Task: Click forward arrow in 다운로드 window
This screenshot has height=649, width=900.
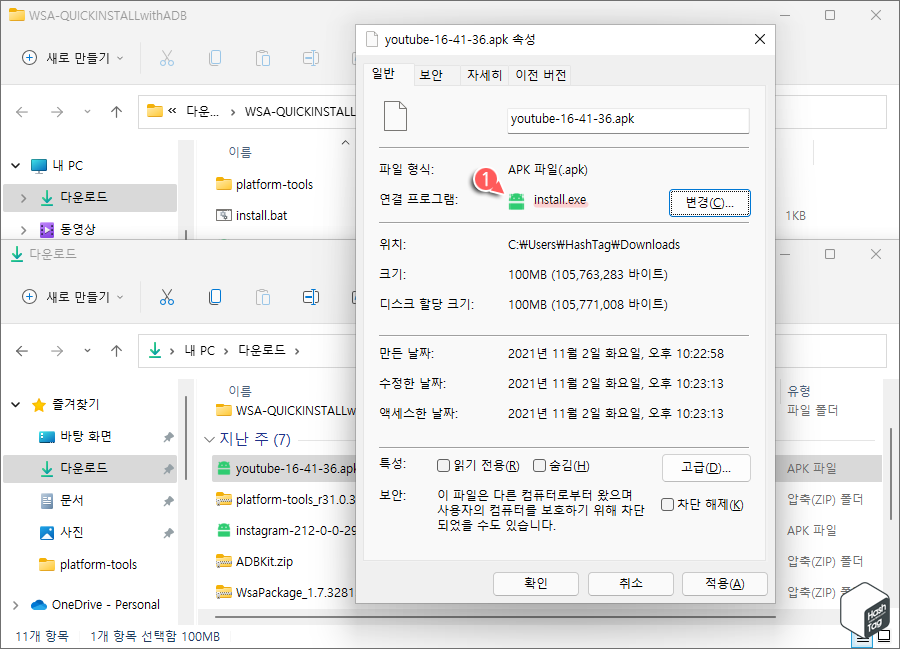Action: tap(57, 351)
